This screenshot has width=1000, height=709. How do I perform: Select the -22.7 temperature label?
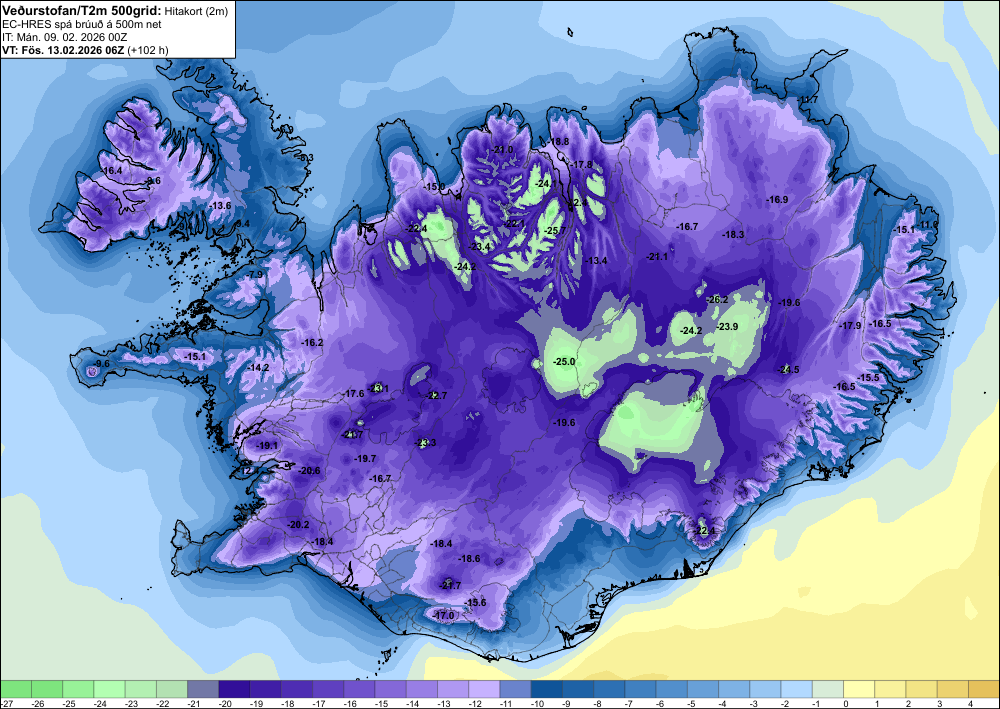(437, 396)
